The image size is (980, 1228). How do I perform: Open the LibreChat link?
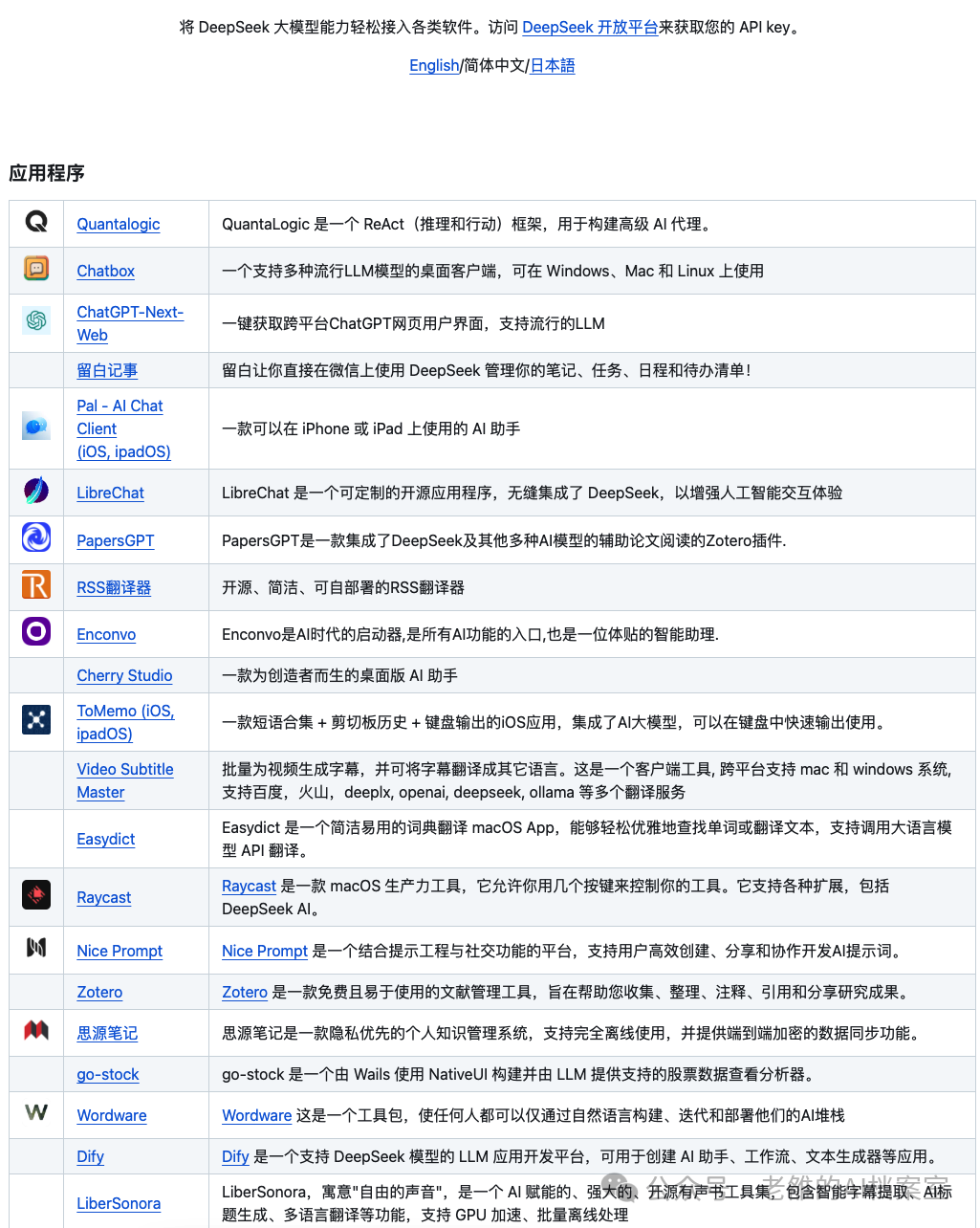click(111, 493)
